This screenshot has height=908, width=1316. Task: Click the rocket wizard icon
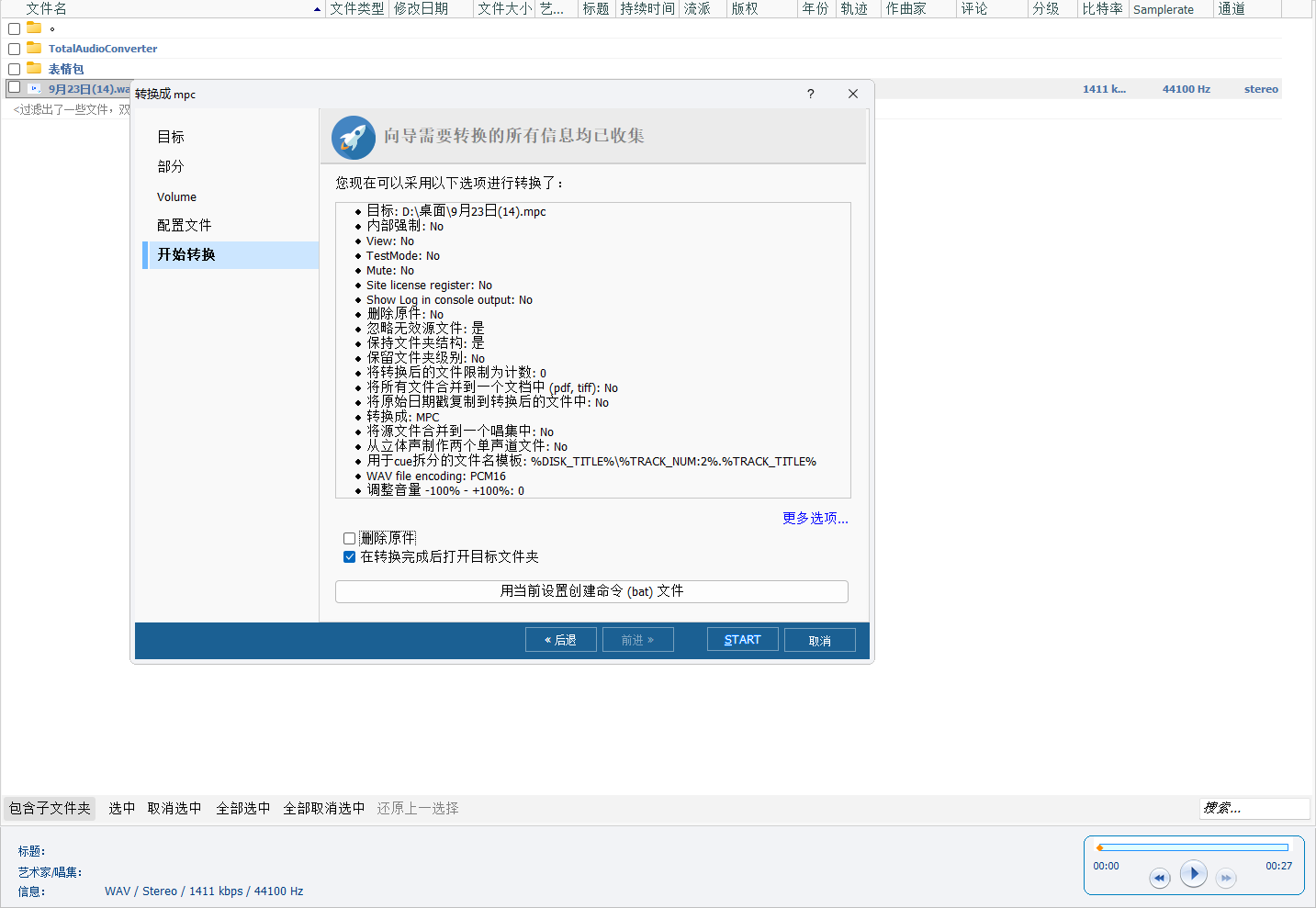pyautogui.click(x=354, y=138)
